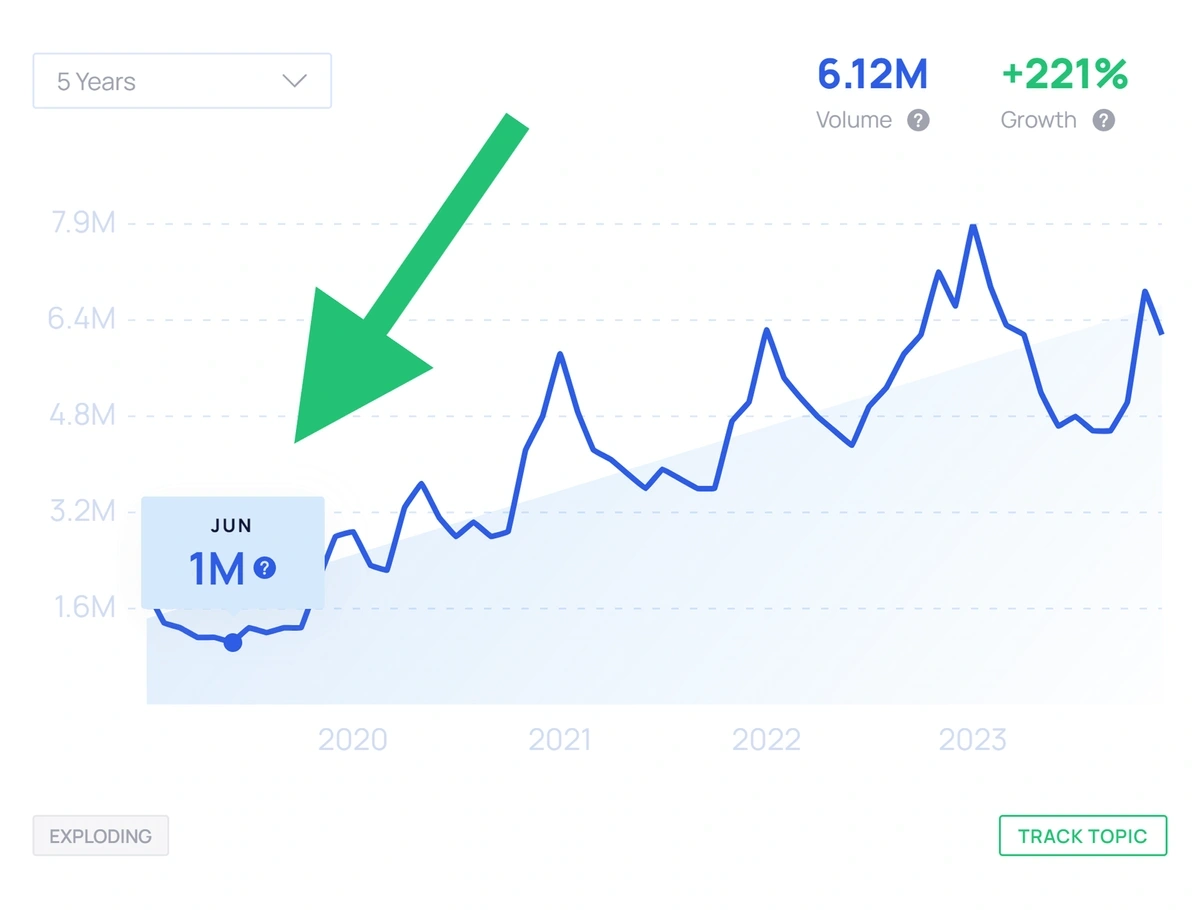
Task: Select the 2023 x-axis label
Action: coord(973,740)
